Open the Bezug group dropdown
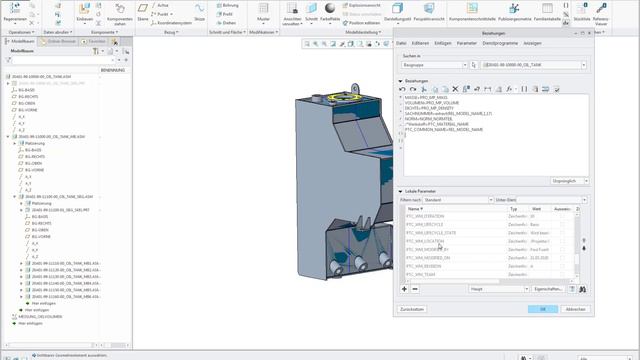Viewport: 640px width, 360px height. (x=171, y=32)
